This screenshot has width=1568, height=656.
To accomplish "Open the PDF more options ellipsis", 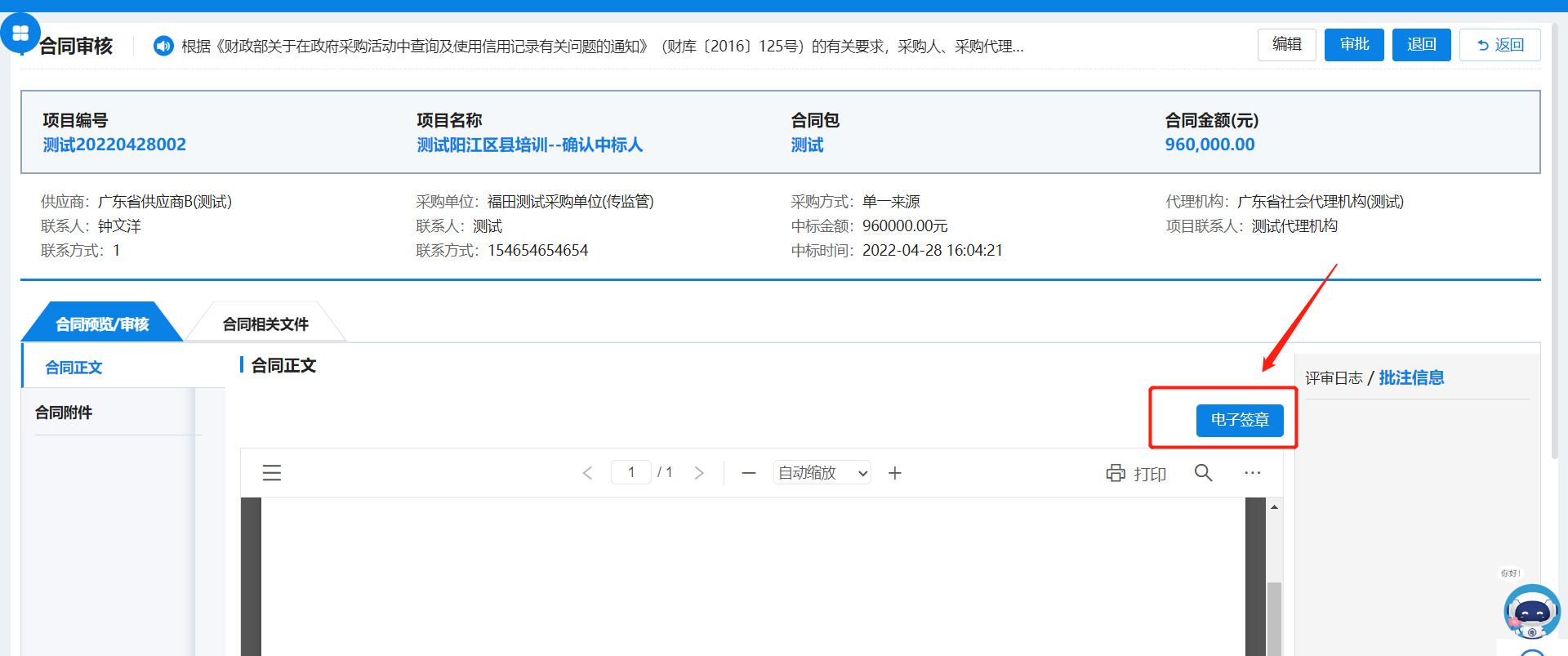I will [x=1252, y=473].
